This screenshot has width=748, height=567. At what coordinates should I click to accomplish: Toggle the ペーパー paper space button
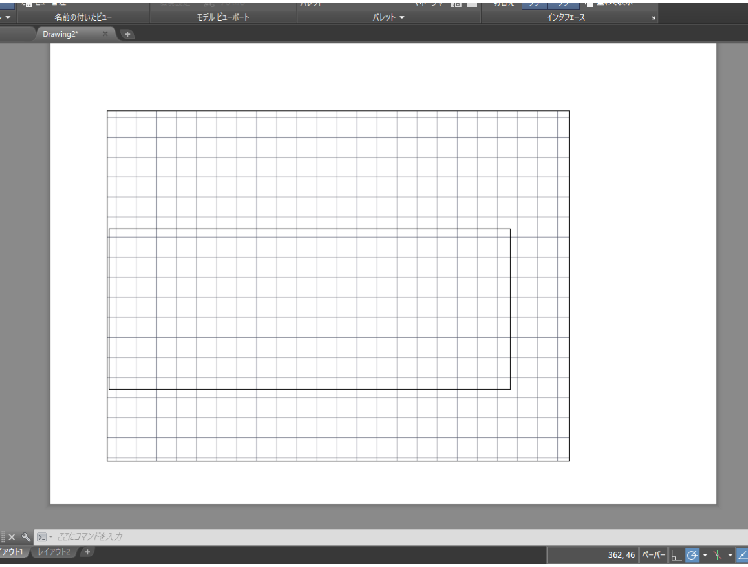pyautogui.click(x=654, y=555)
